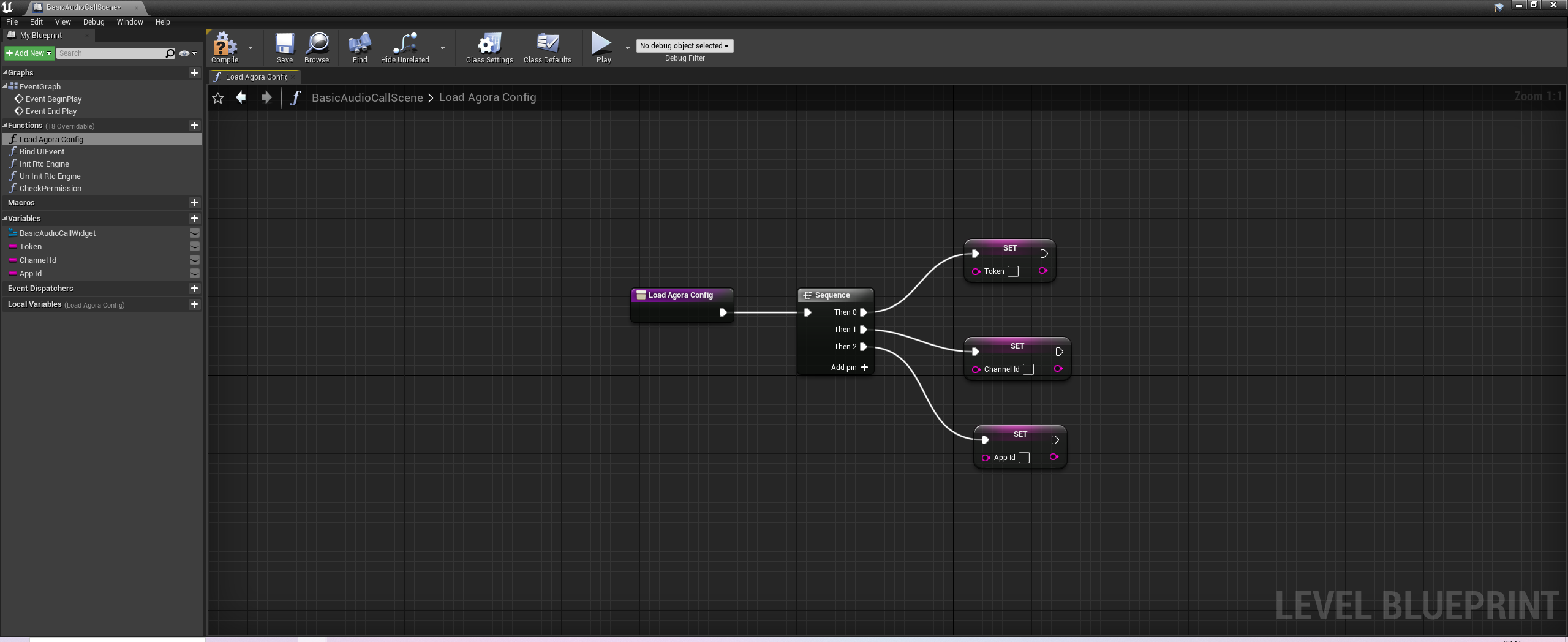This screenshot has height=642, width=1568.
Task: Open the Help menu
Action: pos(162,22)
